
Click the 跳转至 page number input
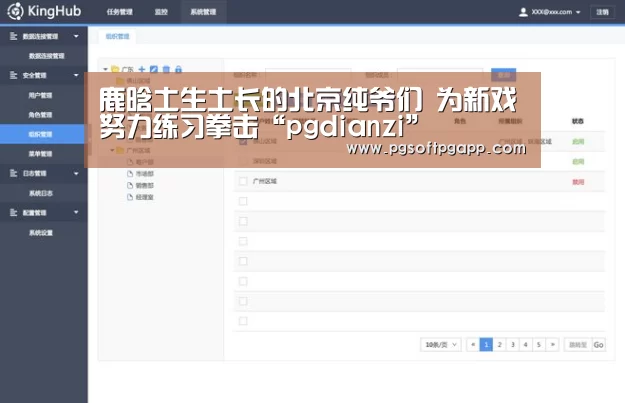[578, 345]
